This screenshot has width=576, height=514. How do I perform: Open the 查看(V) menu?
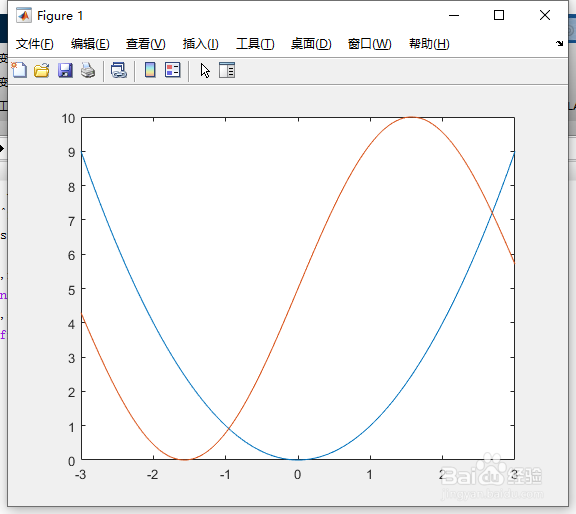145,44
